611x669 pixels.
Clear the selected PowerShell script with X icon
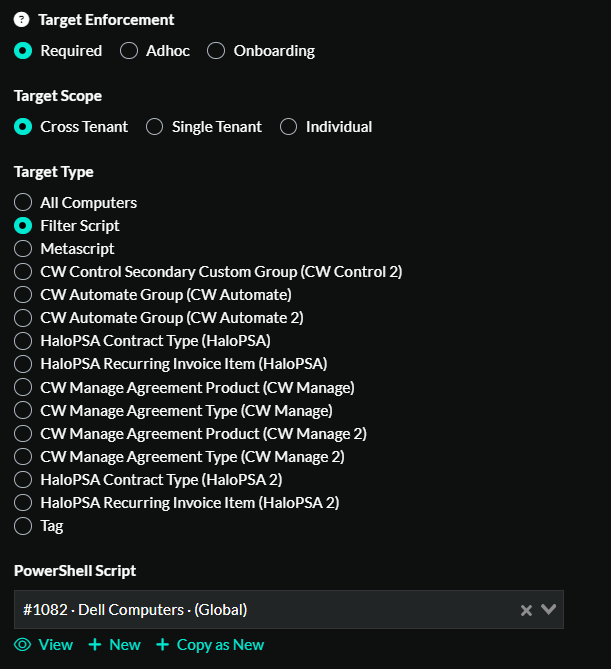click(x=526, y=610)
